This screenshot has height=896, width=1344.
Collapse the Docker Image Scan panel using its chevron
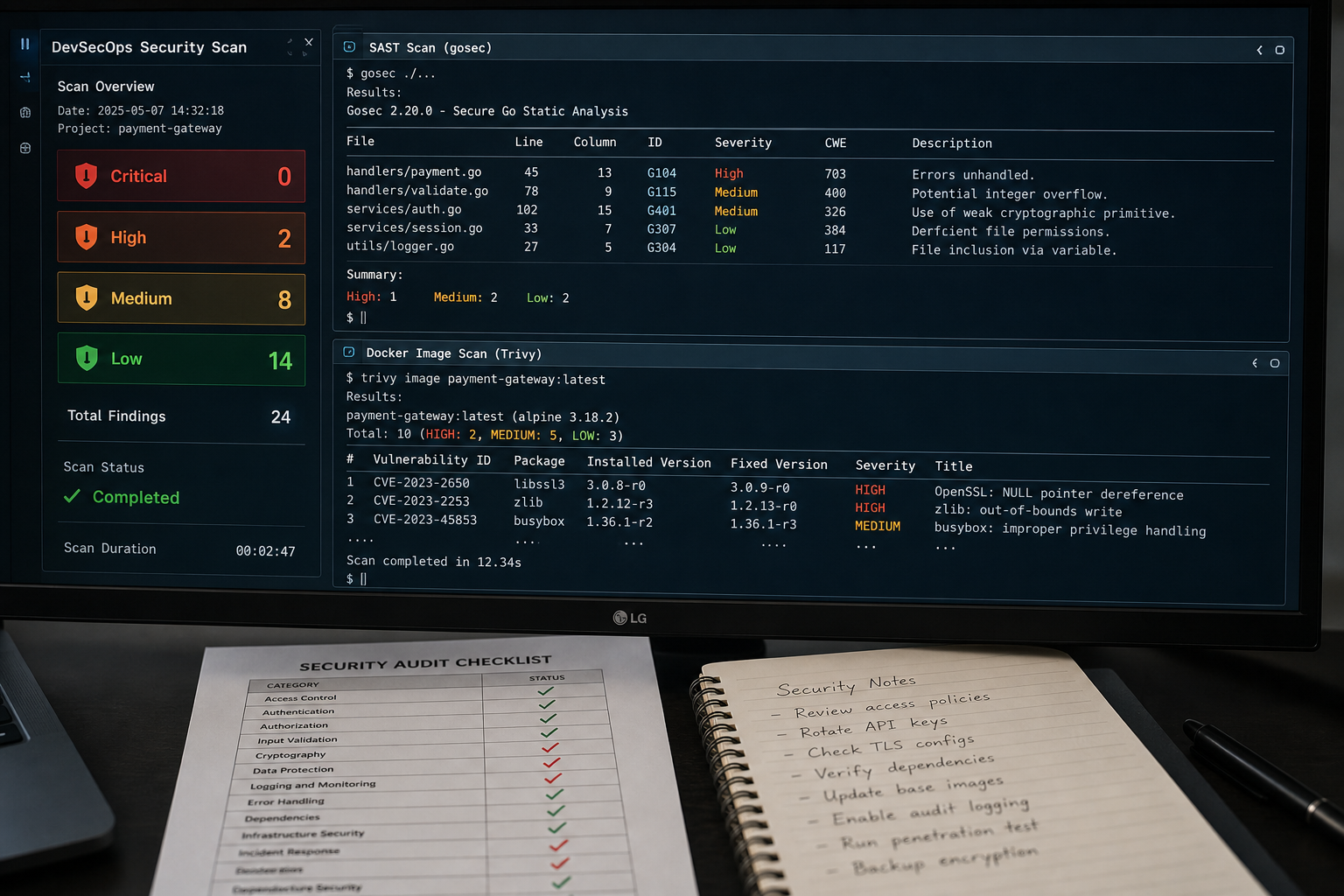click(1255, 363)
